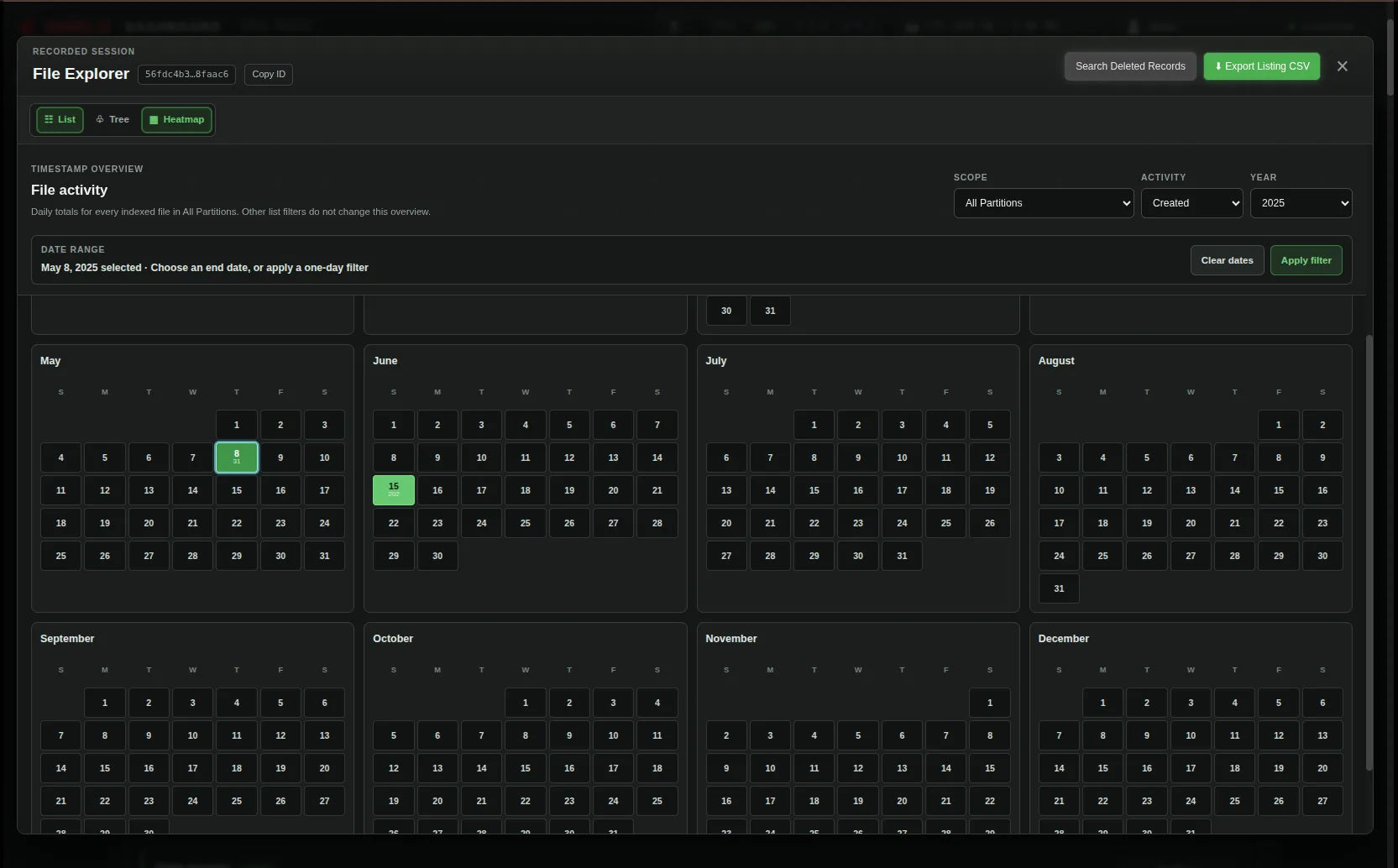Select June 1 in the calendar
1398x868 pixels.
394,425
